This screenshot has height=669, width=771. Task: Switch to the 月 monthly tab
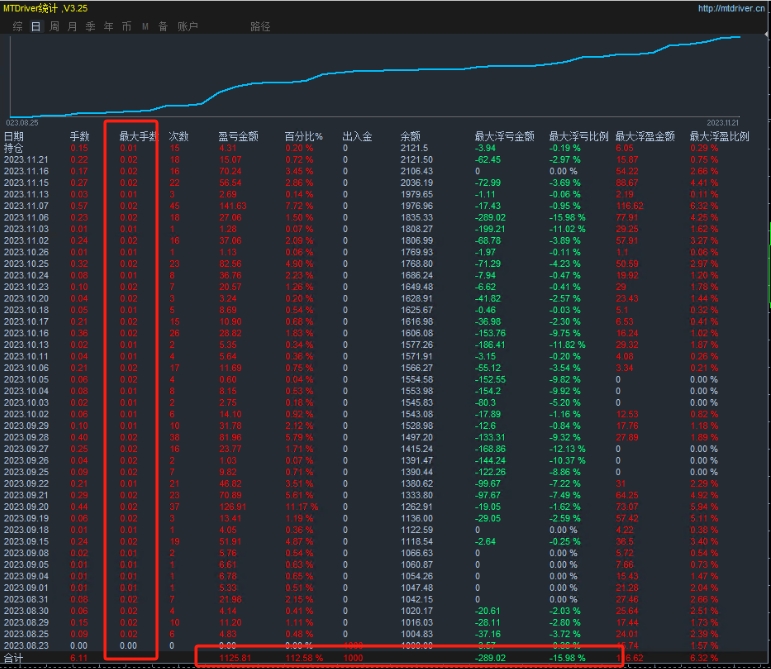(72, 27)
